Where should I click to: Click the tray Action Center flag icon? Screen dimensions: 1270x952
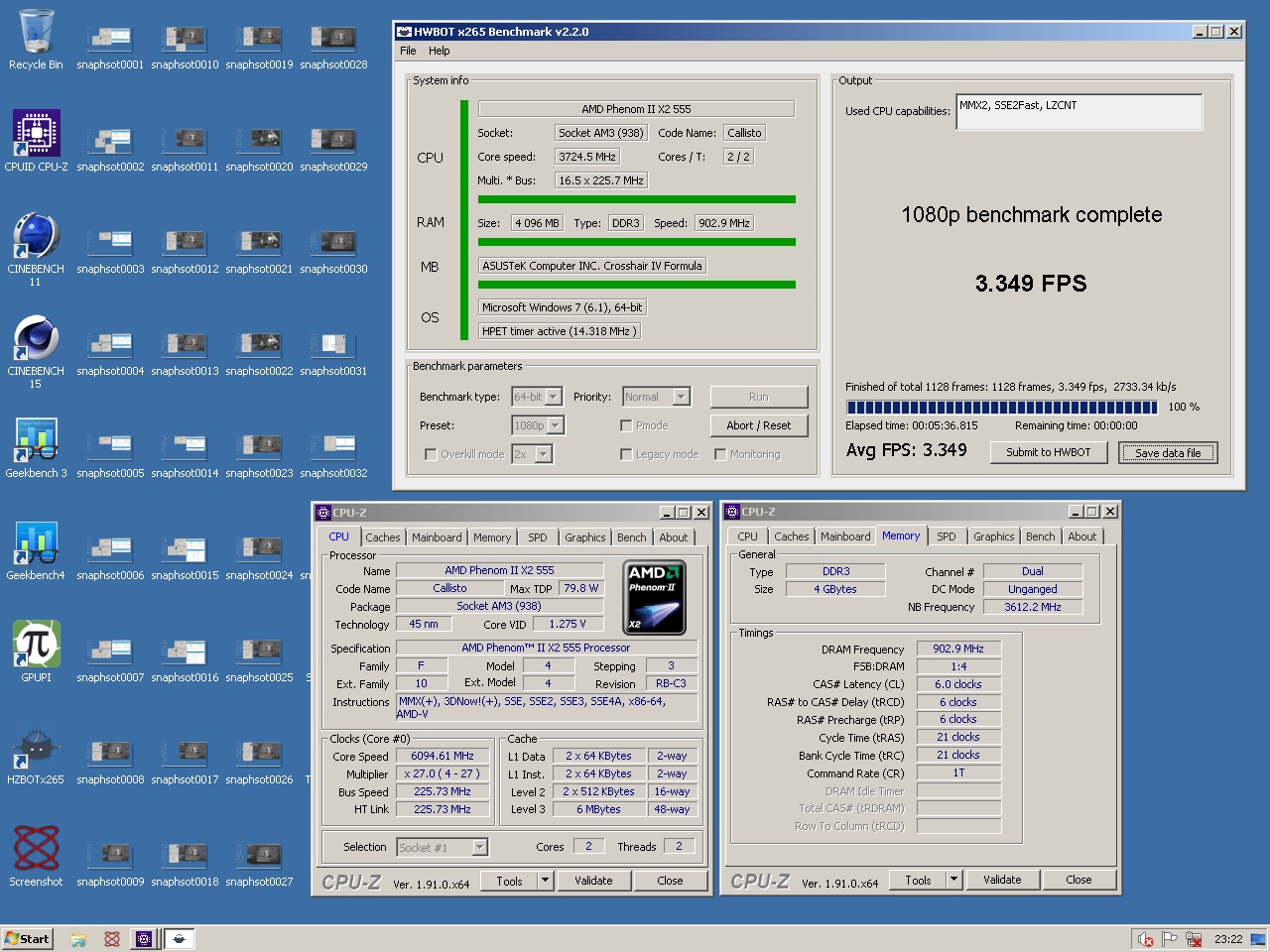(x=1169, y=939)
